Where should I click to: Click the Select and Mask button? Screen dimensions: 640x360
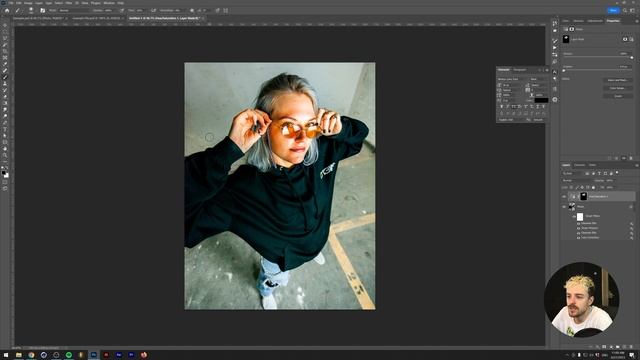[x=618, y=80]
